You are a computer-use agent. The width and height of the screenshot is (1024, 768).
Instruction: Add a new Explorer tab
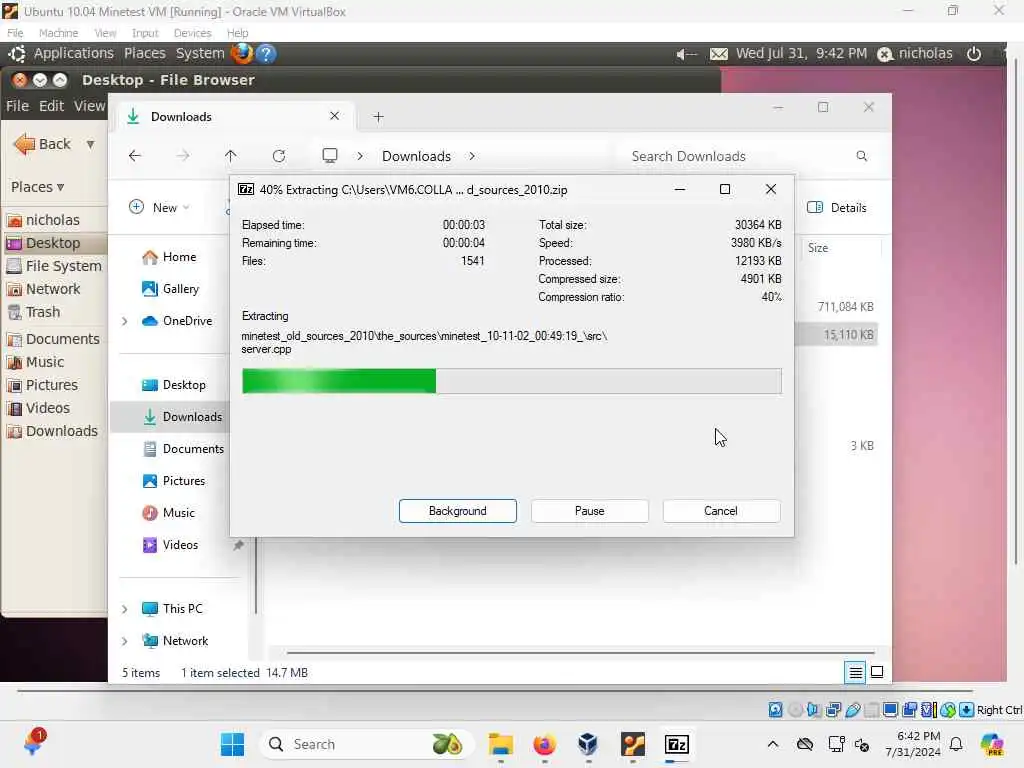click(378, 117)
